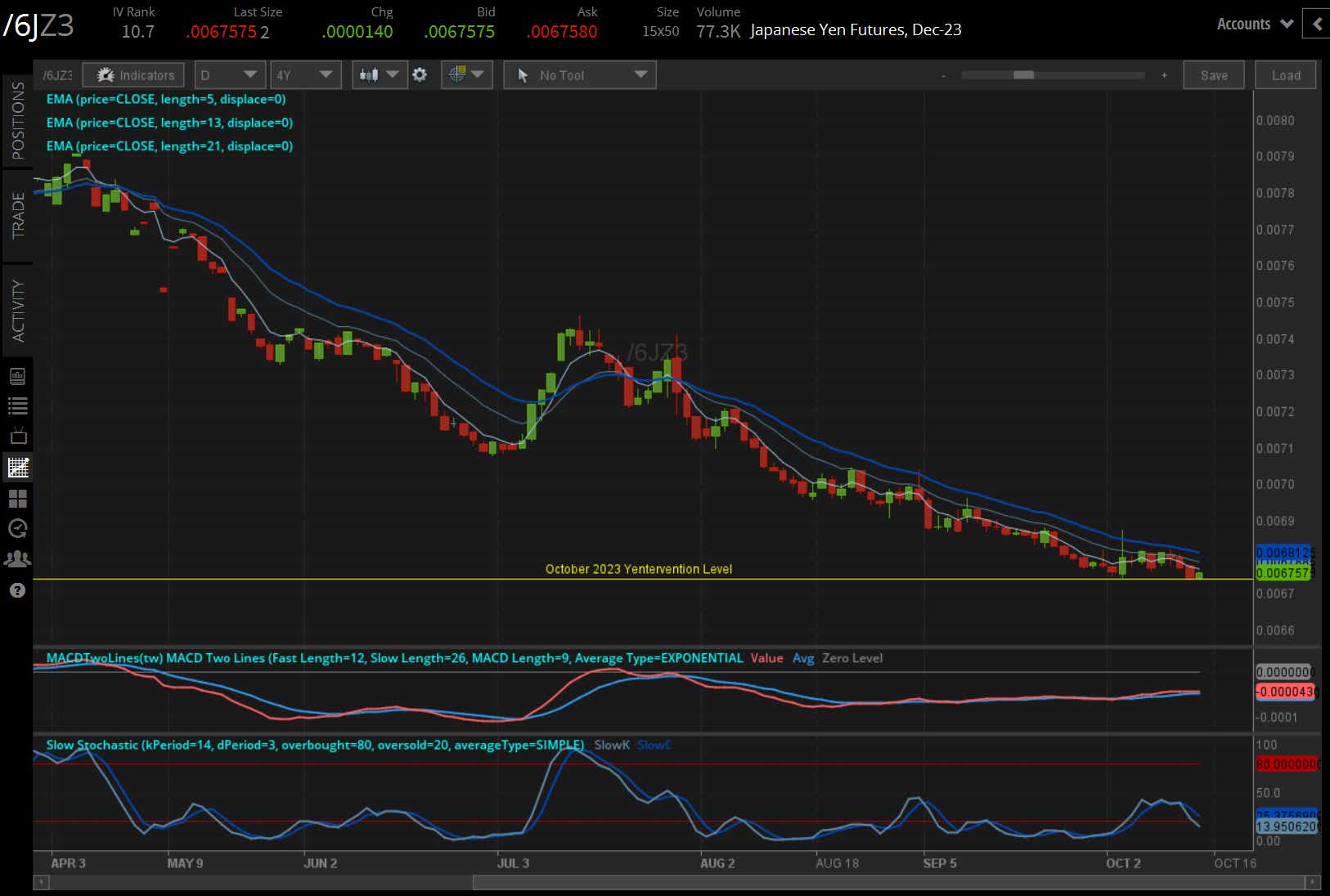This screenshot has width=1330, height=896.
Task: Open the four-square dashboard sidebar icon
Action: point(17,498)
